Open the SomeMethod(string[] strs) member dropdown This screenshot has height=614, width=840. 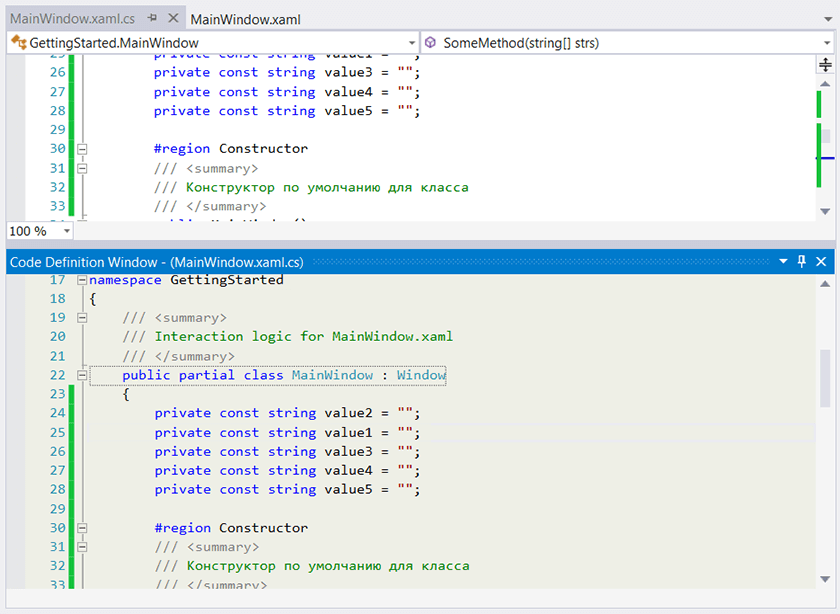pyautogui.click(x=827, y=43)
